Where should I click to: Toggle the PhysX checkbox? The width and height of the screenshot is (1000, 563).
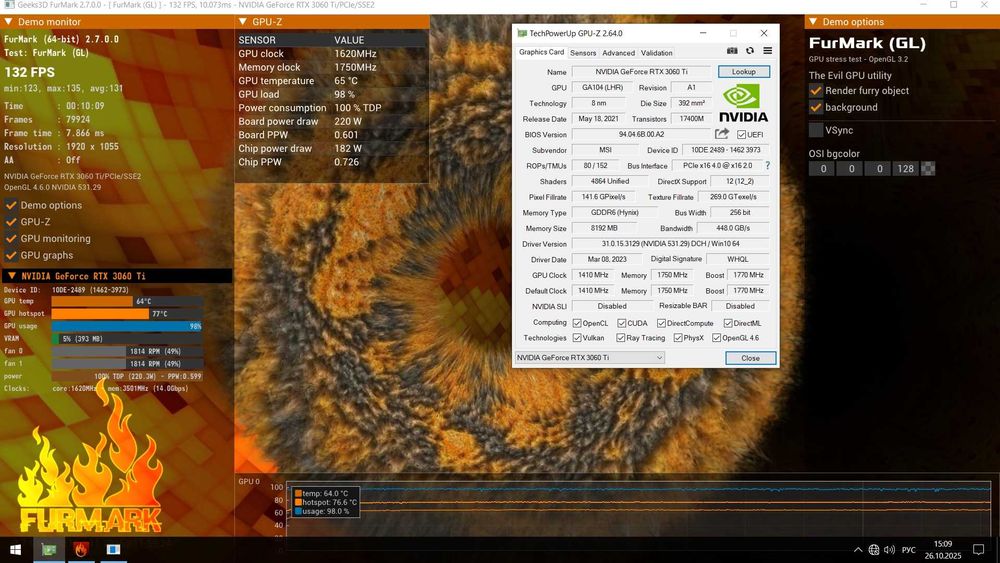click(678, 338)
